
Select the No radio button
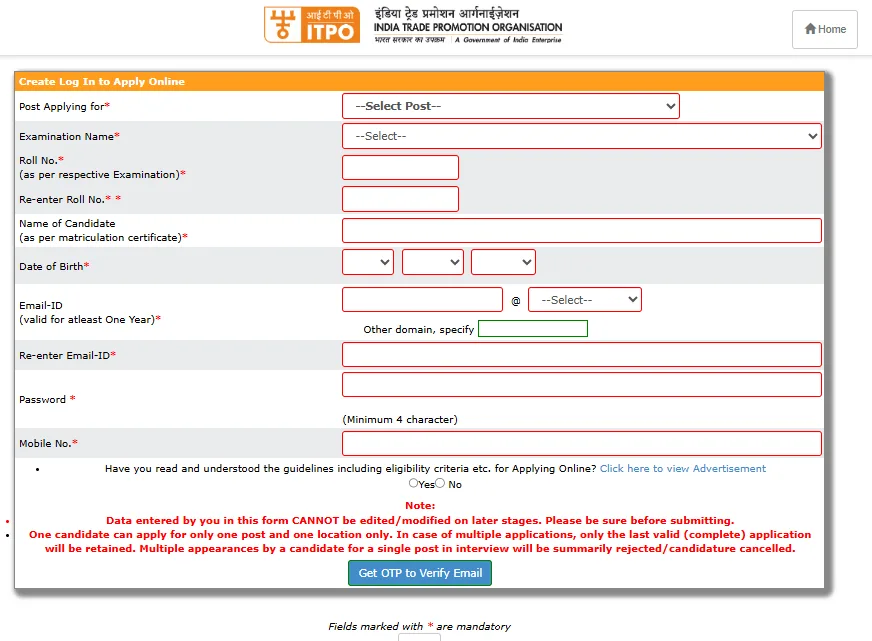pos(440,483)
